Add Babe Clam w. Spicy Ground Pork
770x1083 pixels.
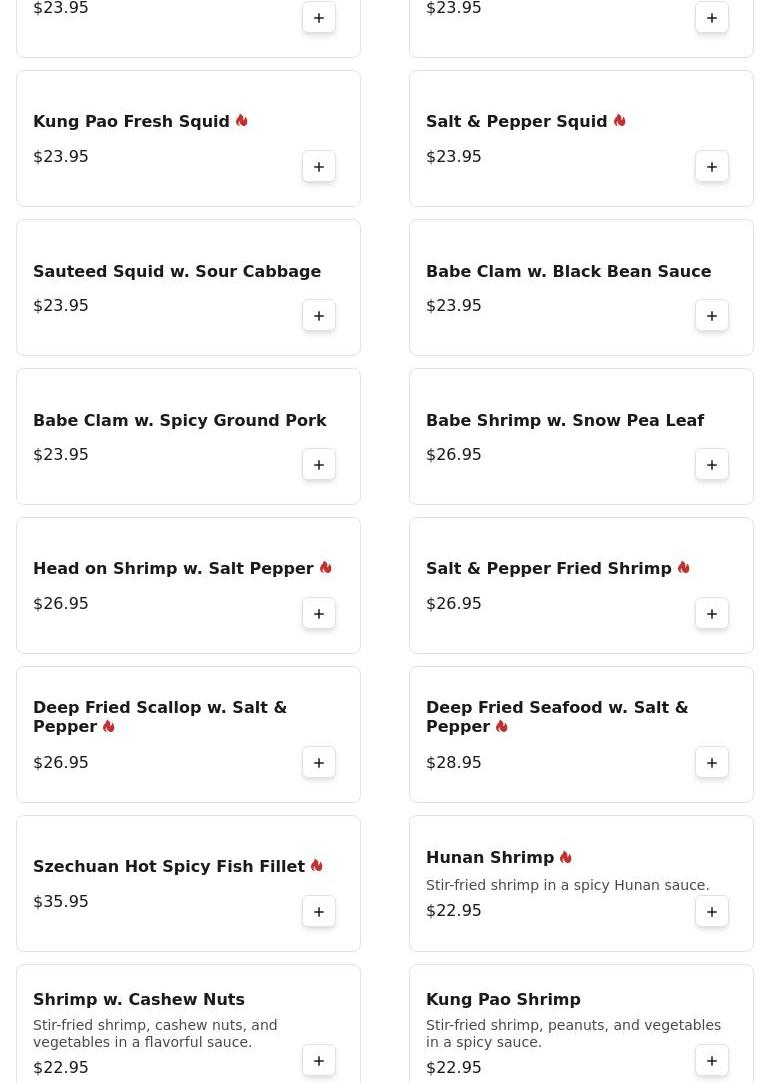click(319, 465)
